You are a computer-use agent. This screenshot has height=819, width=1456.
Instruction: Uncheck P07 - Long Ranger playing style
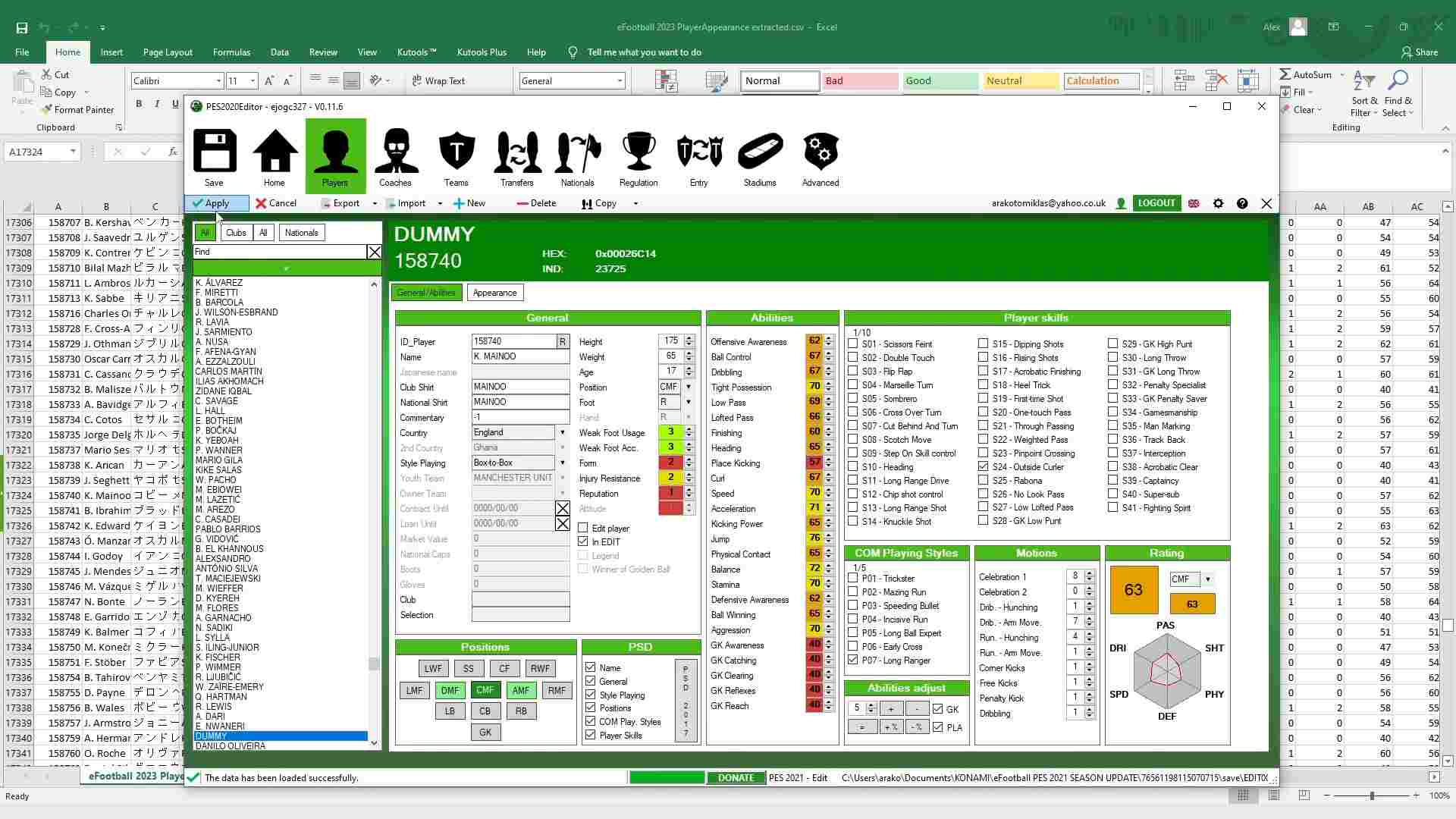coord(853,660)
